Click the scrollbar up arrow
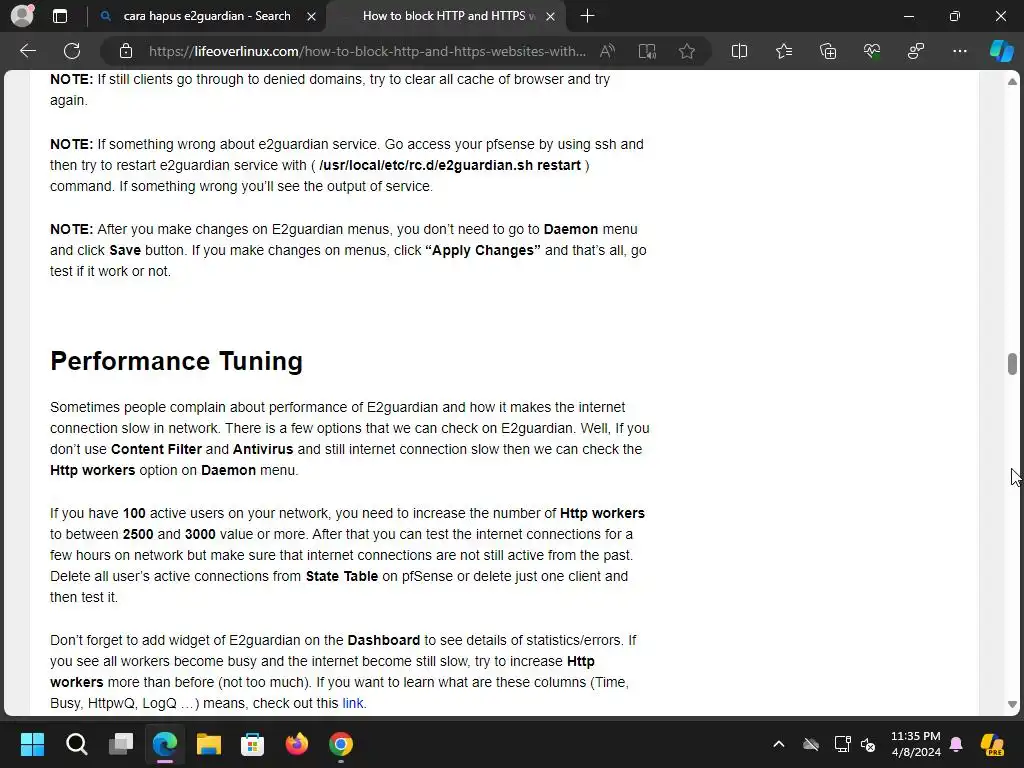The width and height of the screenshot is (1024, 768). [1012, 82]
